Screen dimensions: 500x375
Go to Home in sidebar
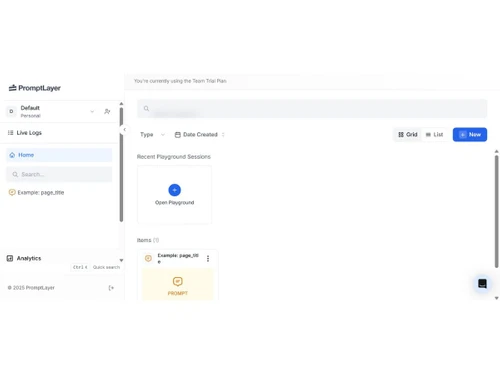pos(59,155)
